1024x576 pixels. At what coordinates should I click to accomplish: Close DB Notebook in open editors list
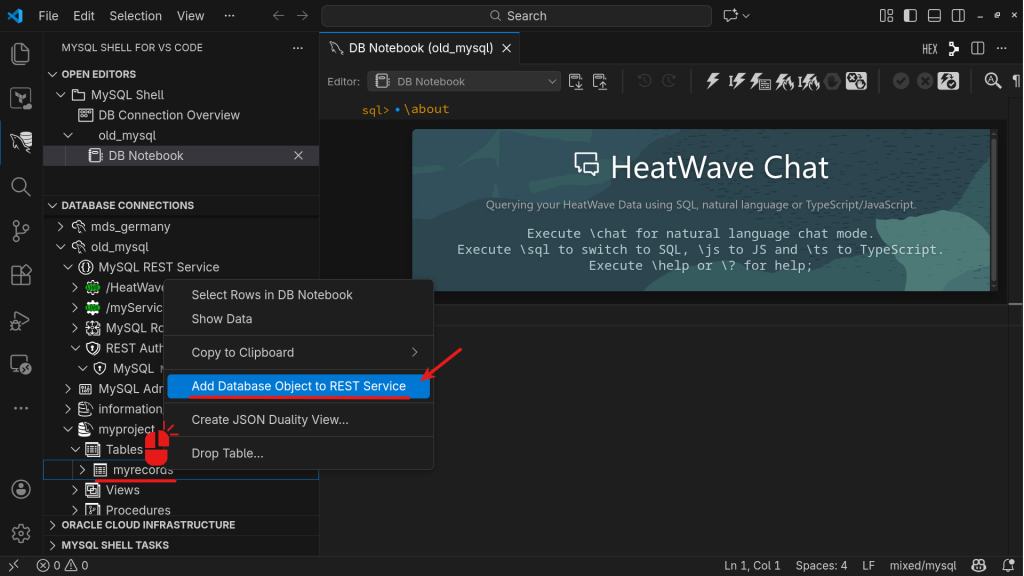click(x=298, y=155)
